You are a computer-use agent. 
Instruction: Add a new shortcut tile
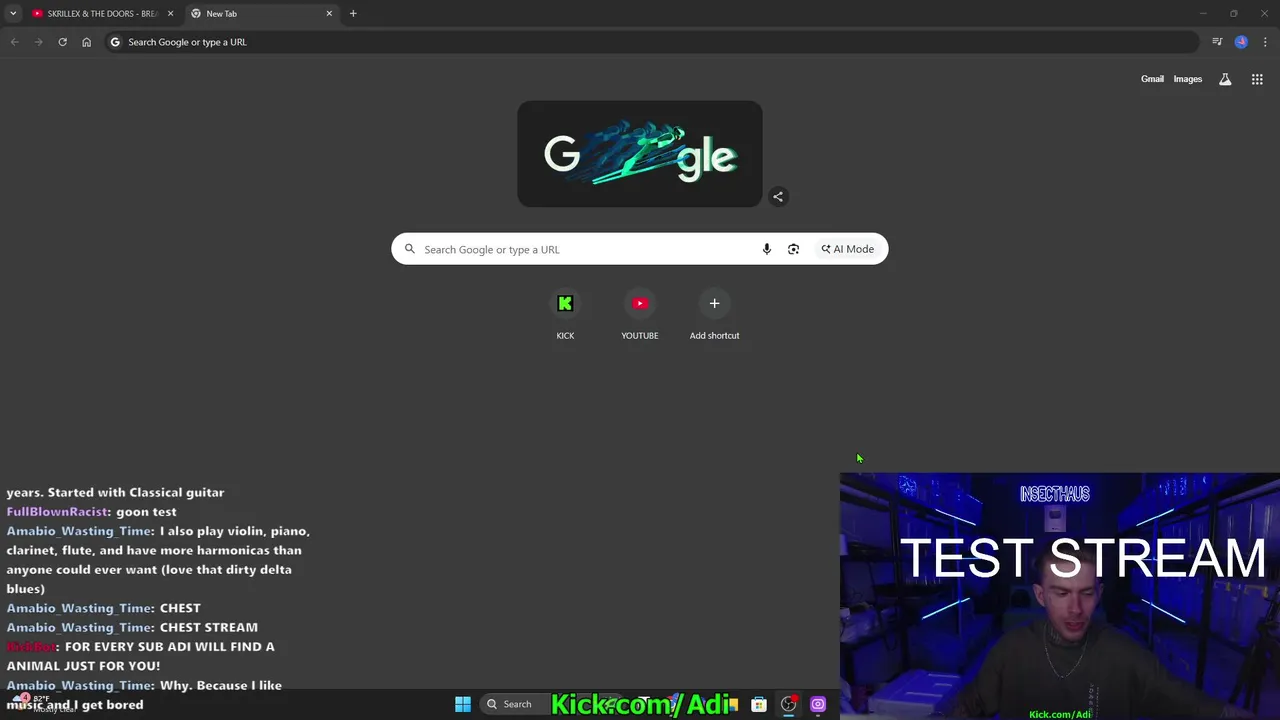pyautogui.click(x=714, y=315)
